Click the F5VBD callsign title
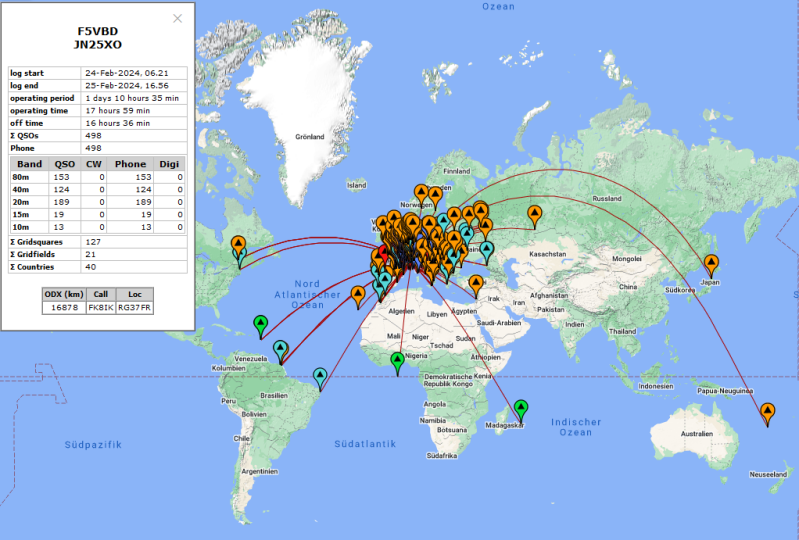This screenshot has width=799, height=540. tap(97, 30)
